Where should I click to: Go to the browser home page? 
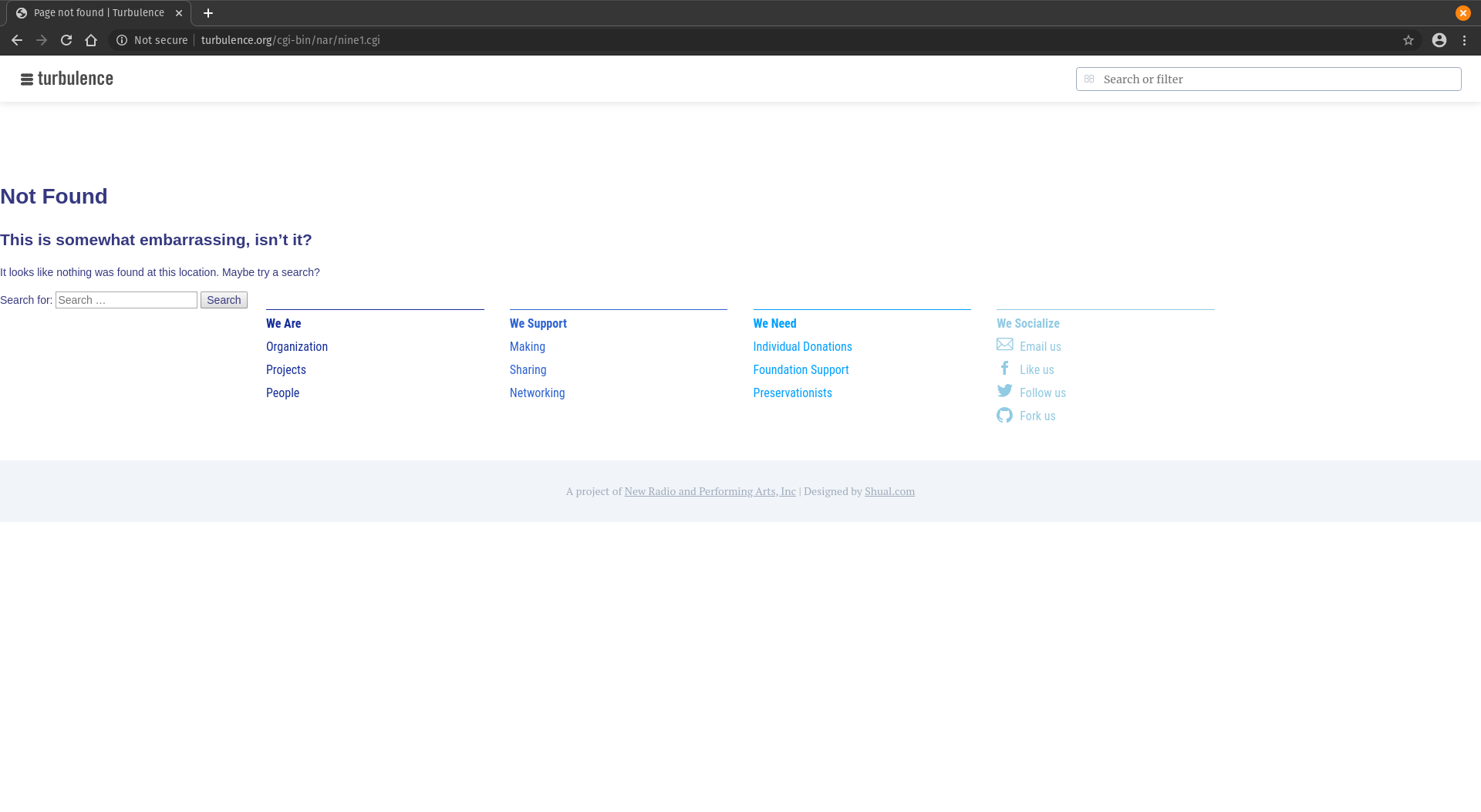click(x=91, y=40)
